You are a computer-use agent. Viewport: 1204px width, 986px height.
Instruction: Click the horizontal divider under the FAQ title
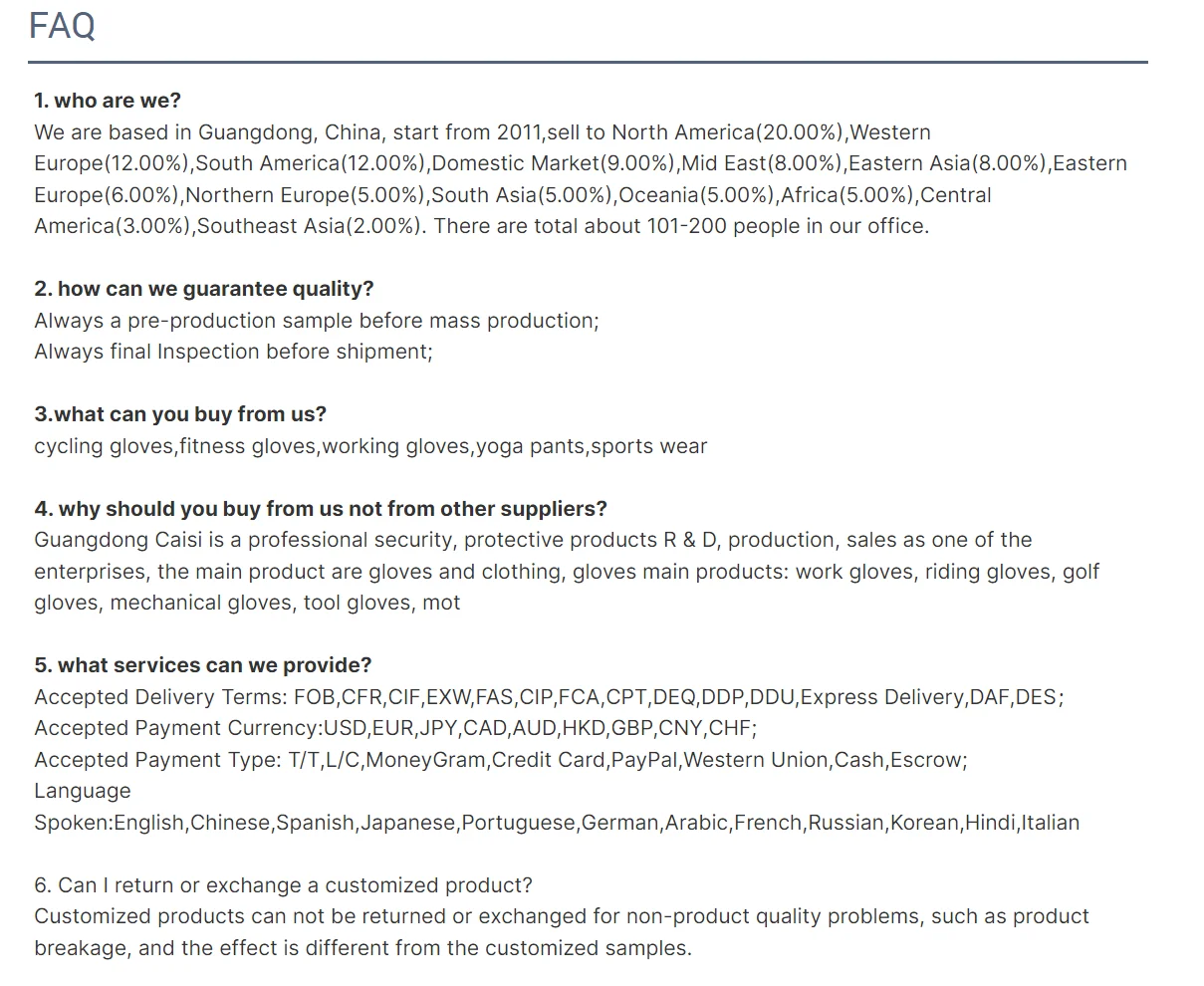tap(588, 63)
